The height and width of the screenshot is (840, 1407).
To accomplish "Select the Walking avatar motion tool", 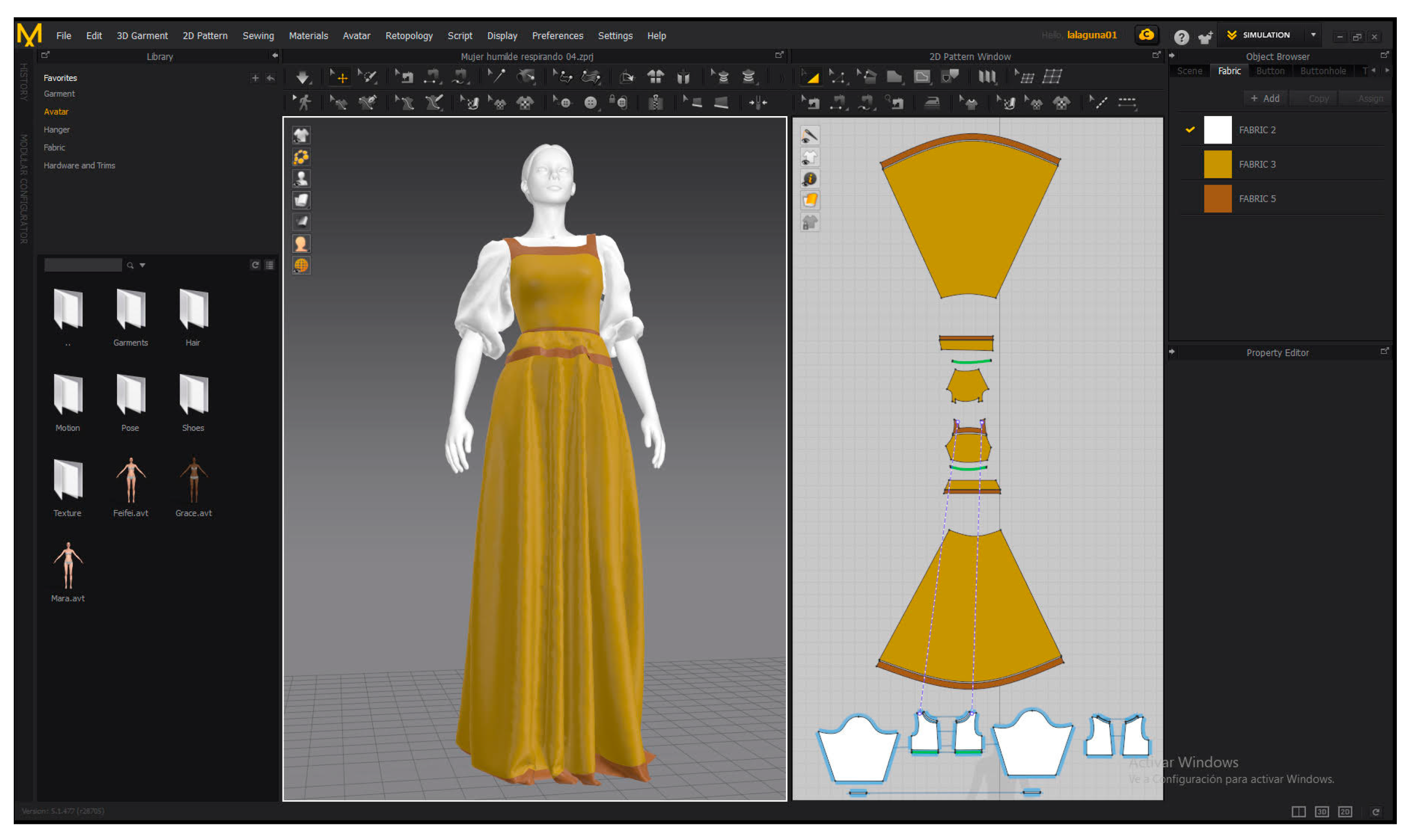I will point(304,103).
